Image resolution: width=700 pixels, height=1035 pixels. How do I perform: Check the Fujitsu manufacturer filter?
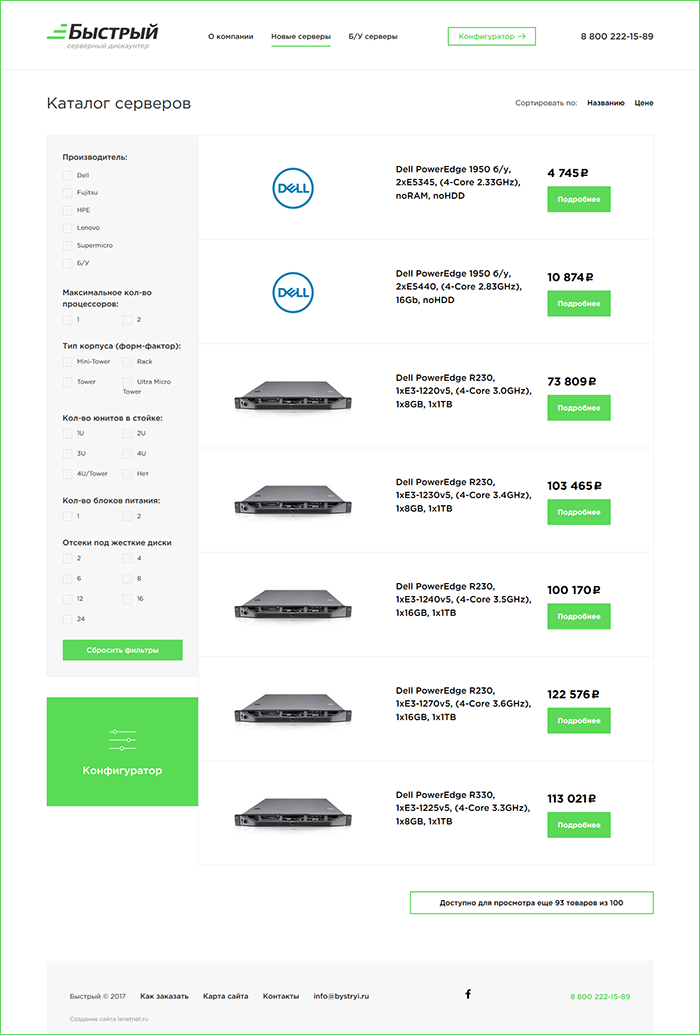(67, 193)
